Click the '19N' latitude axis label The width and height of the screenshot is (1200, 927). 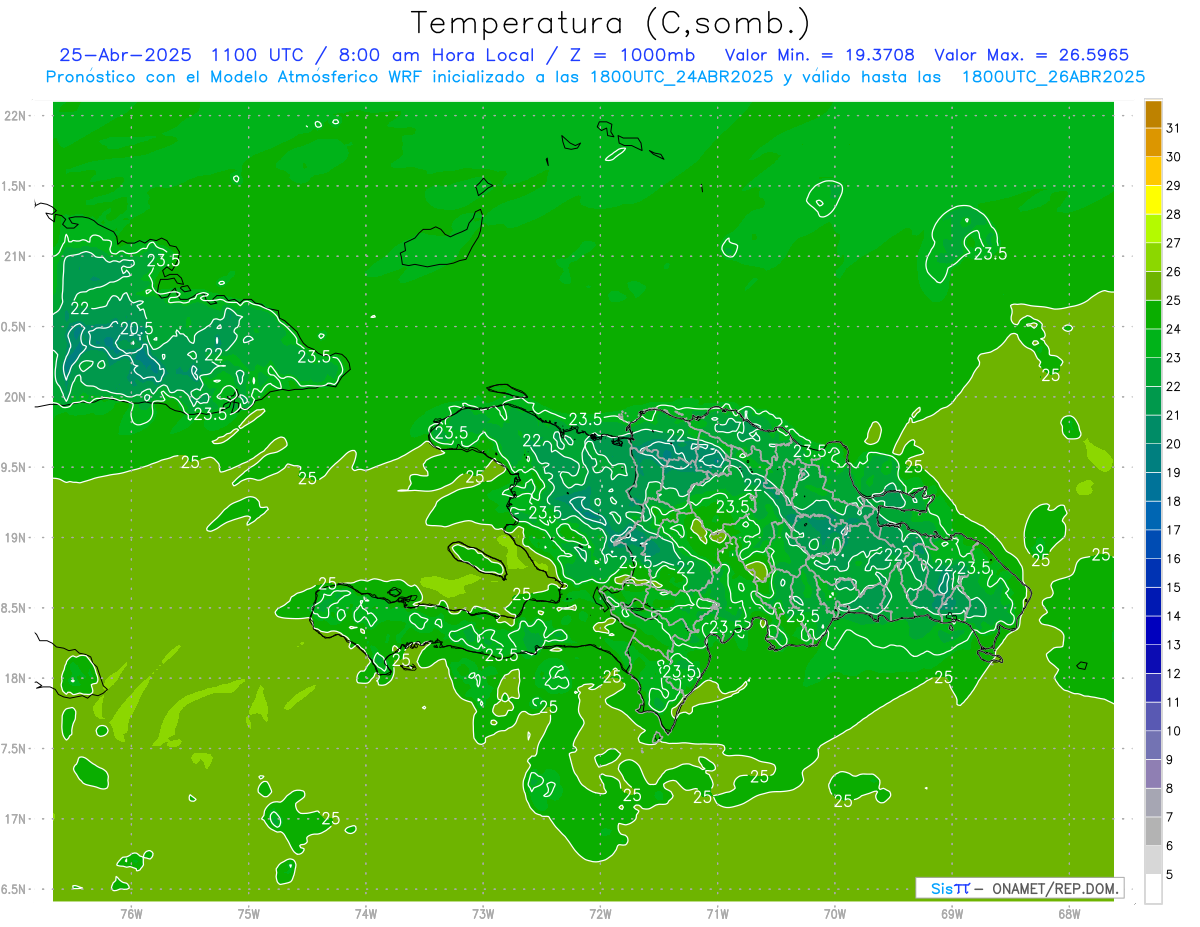(x=16, y=538)
